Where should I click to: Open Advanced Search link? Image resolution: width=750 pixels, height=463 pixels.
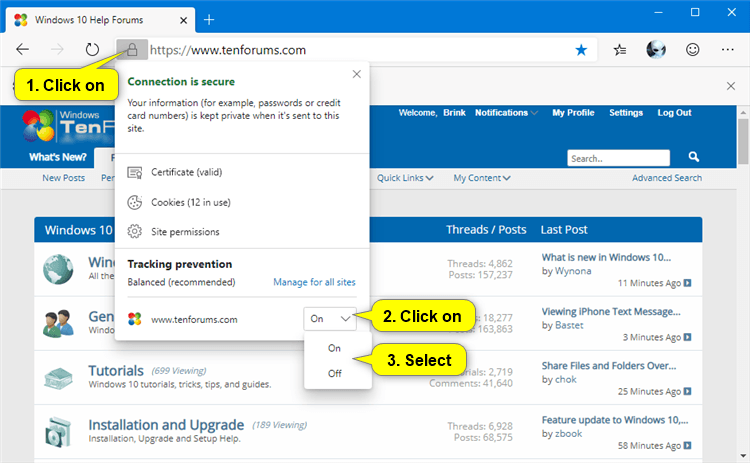[667, 178]
